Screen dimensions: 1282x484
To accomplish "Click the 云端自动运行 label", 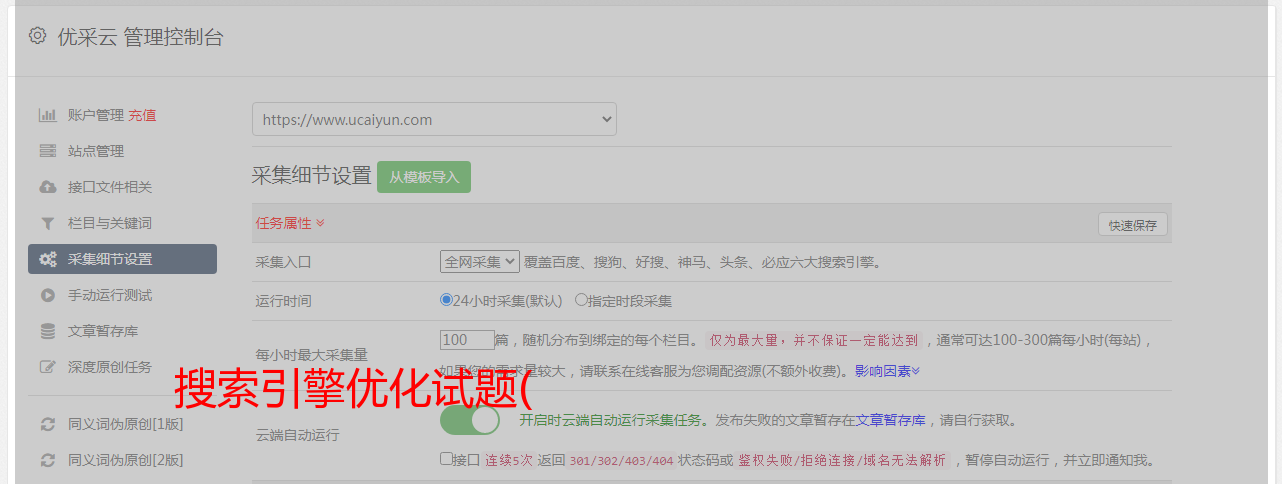I will coord(298,435).
